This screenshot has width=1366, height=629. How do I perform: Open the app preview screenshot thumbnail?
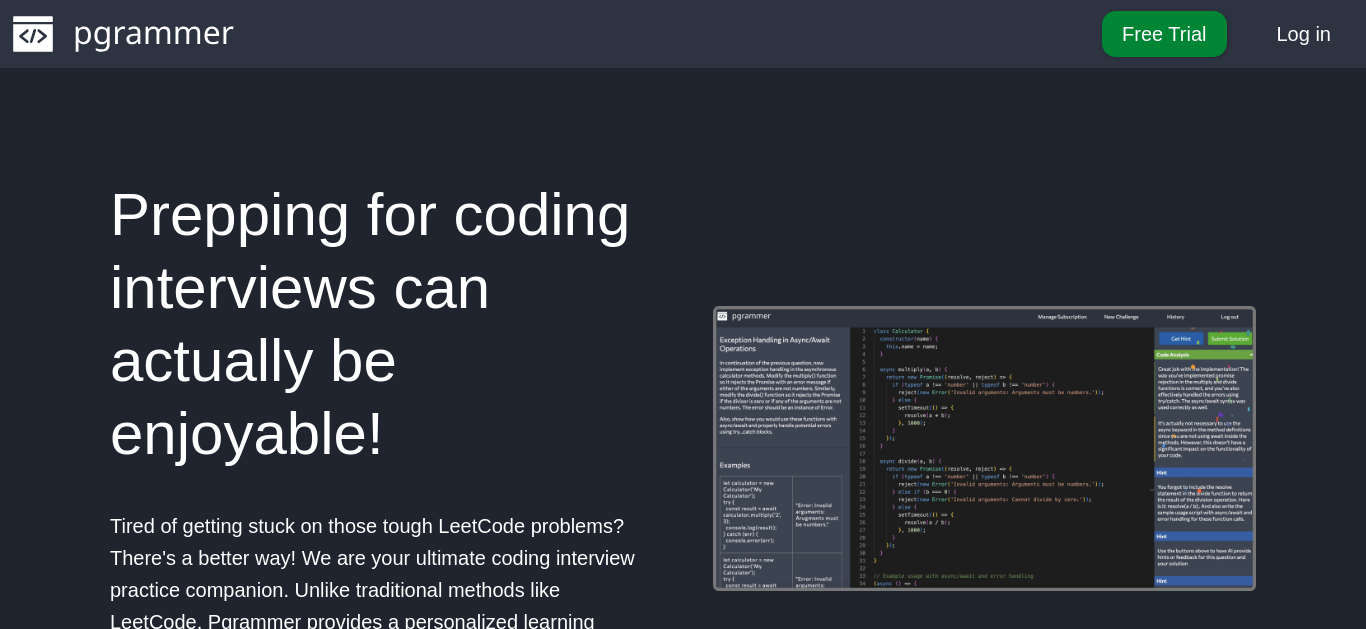coord(984,448)
